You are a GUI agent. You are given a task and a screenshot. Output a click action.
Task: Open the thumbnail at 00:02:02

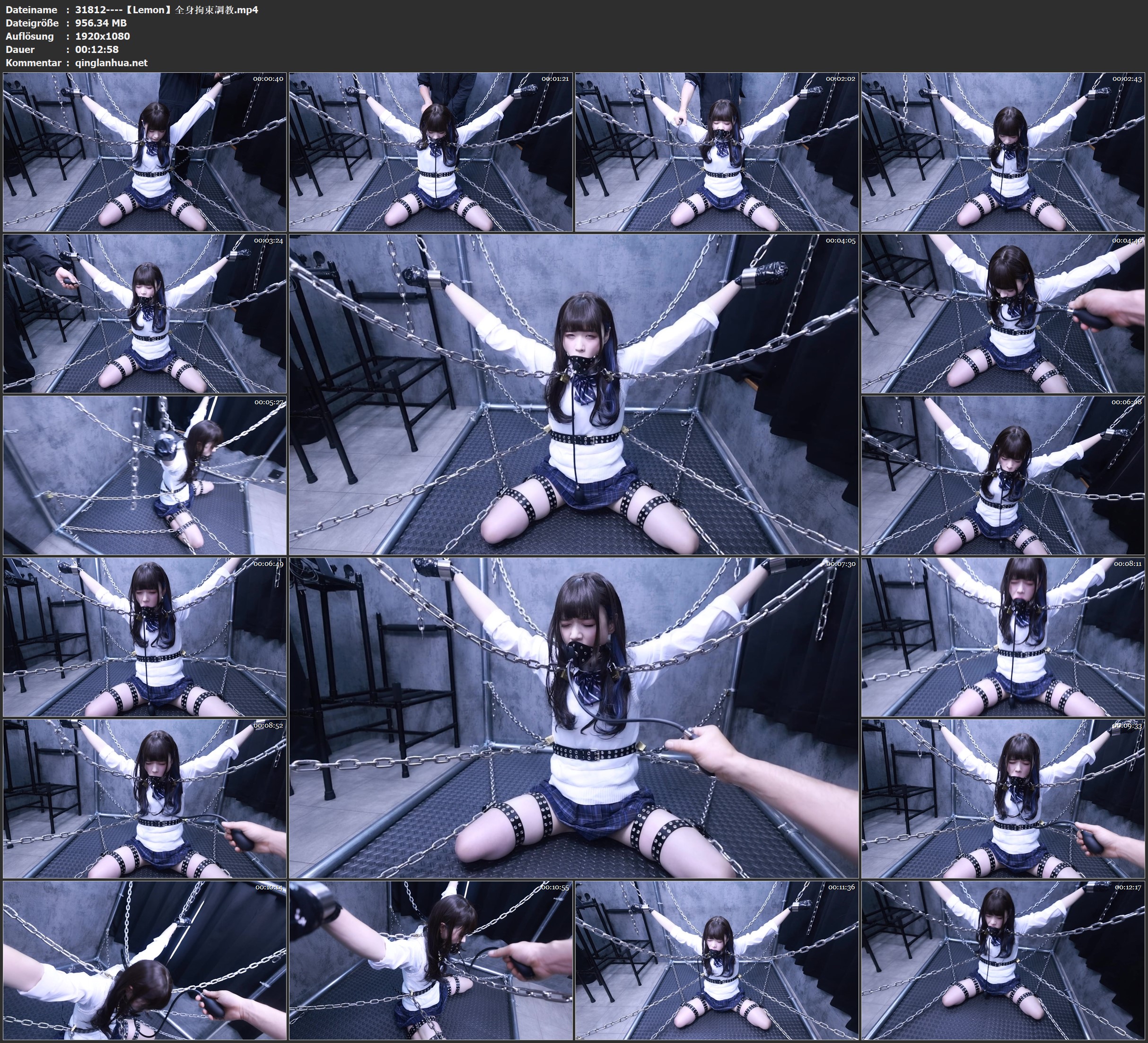(x=717, y=151)
